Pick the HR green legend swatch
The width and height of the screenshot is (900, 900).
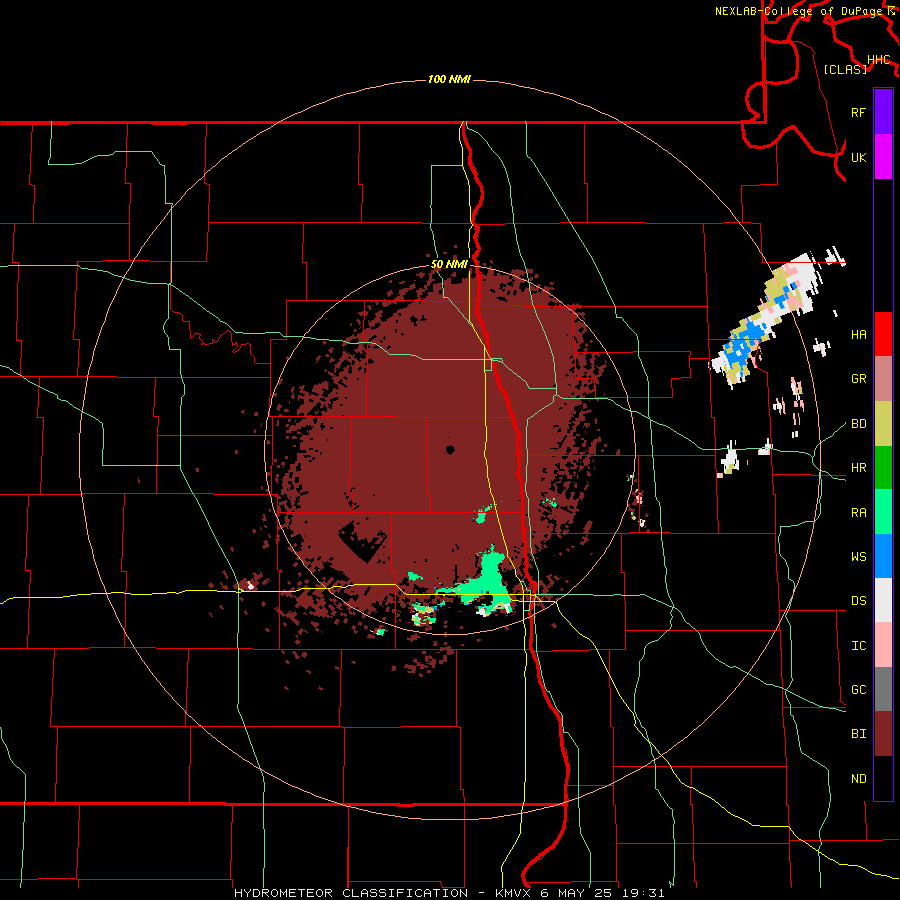coord(883,468)
